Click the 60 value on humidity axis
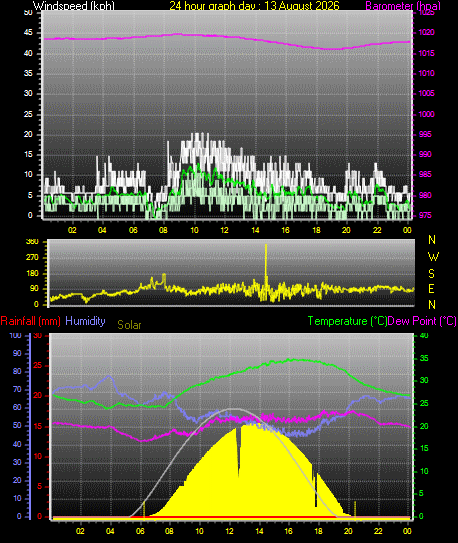The width and height of the screenshot is (458, 543). click(x=17, y=408)
